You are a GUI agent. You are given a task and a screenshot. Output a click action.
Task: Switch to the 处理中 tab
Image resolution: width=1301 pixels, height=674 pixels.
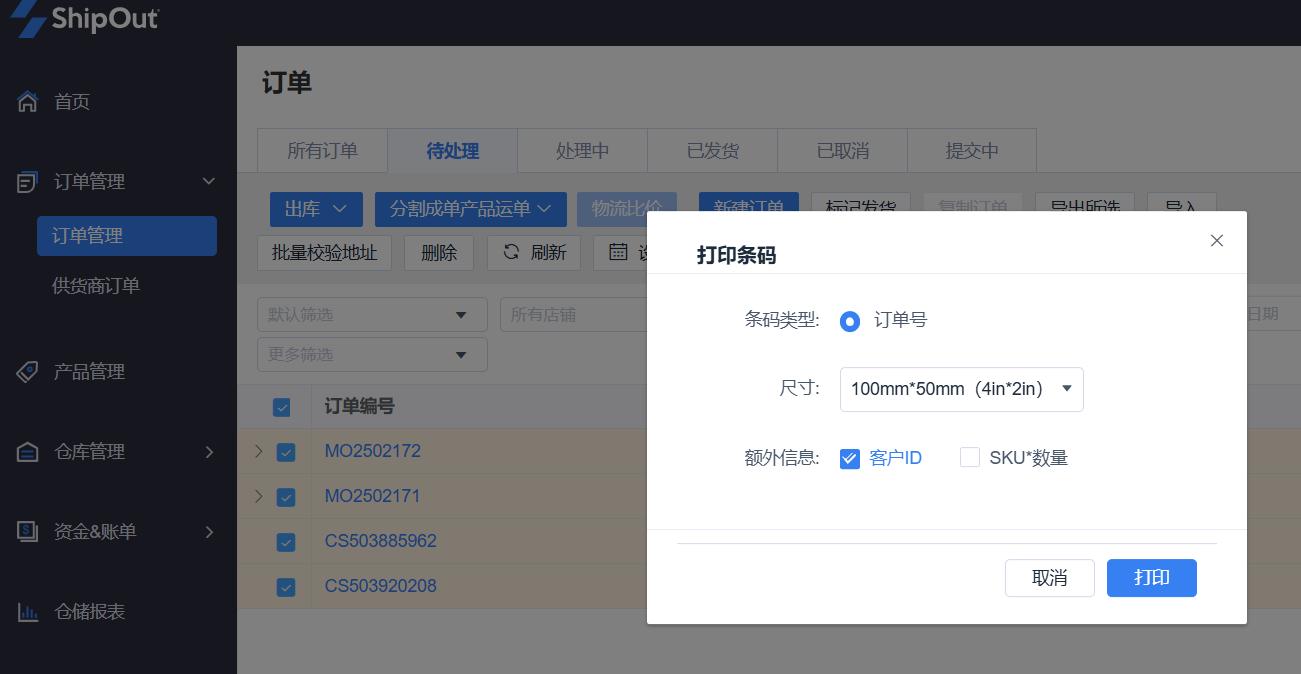pos(582,151)
